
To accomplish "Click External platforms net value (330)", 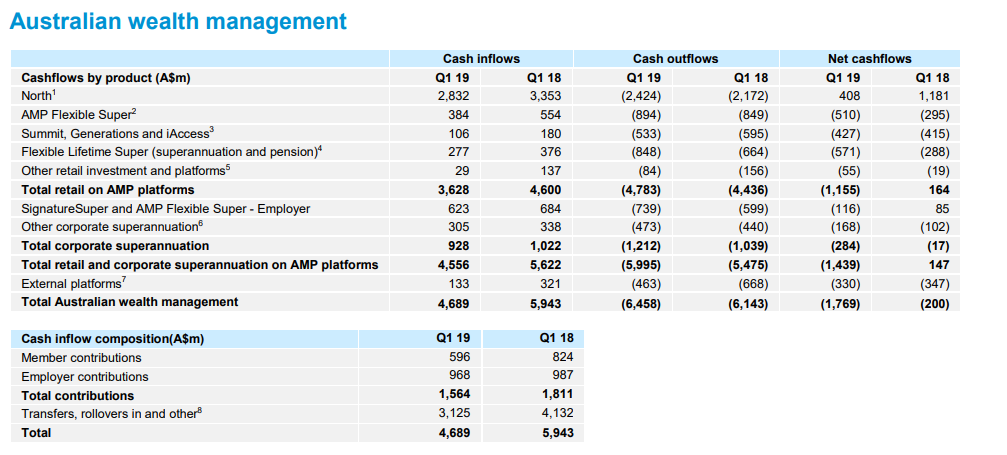I will (845, 283).
